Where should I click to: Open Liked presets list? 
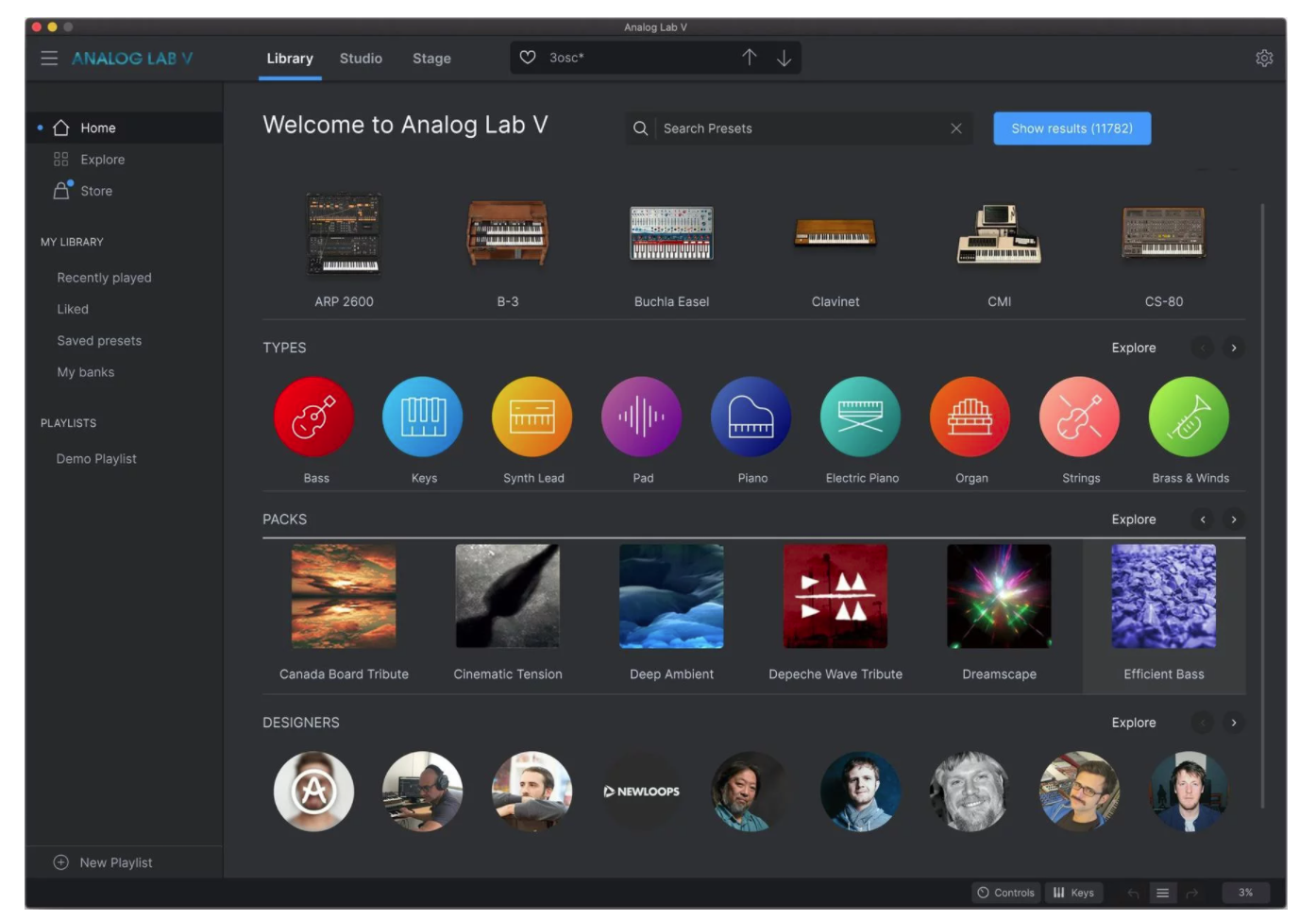[x=73, y=309]
